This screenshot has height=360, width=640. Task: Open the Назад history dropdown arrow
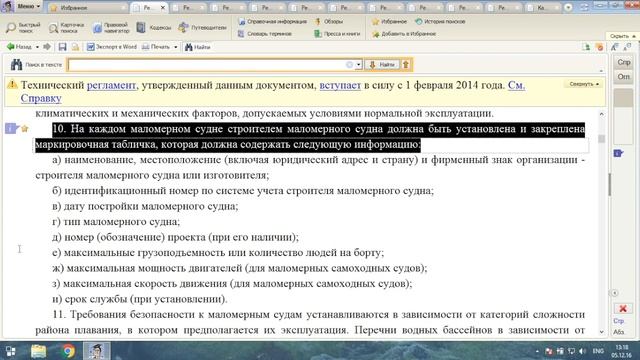pos(37,47)
